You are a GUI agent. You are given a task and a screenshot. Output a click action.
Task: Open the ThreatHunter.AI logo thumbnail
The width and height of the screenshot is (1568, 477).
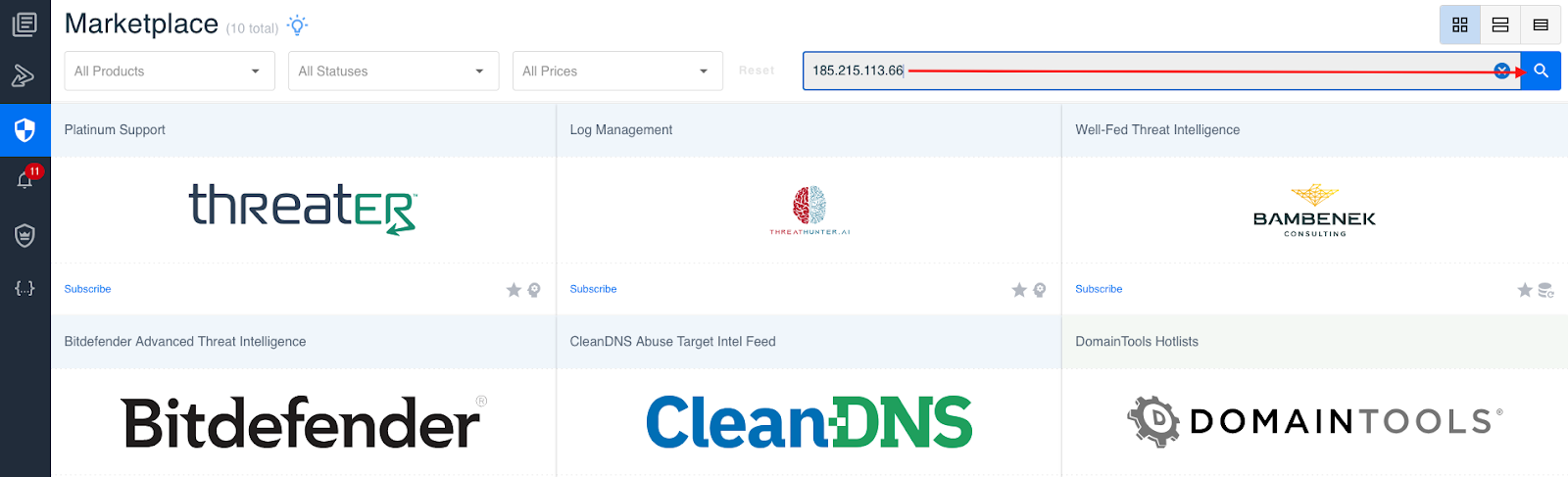pos(809,211)
